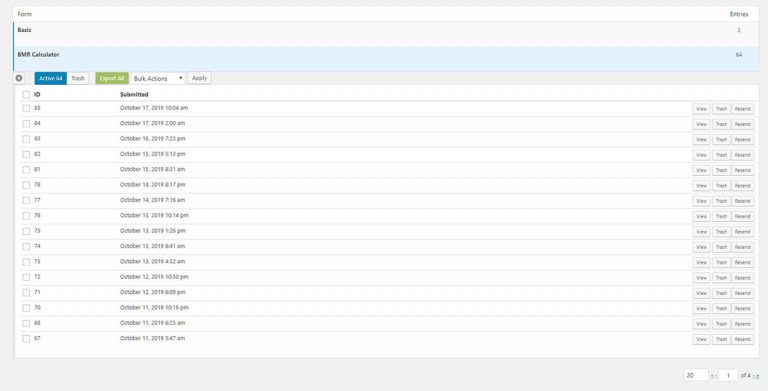Trash entry 81
The image size is (768, 391).
click(x=721, y=171)
